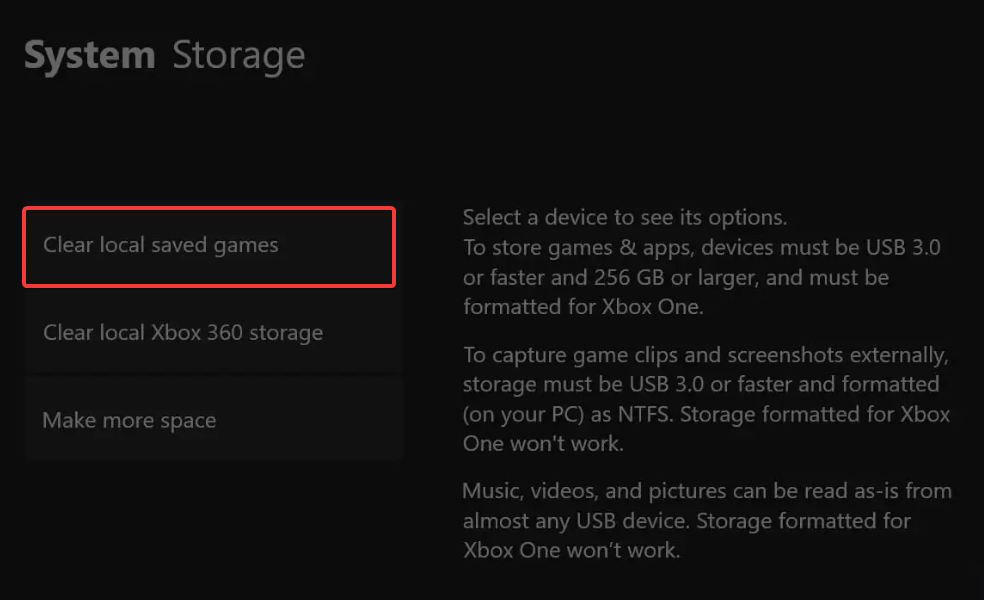
Task: Click the System heading
Action: tap(89, 56)
